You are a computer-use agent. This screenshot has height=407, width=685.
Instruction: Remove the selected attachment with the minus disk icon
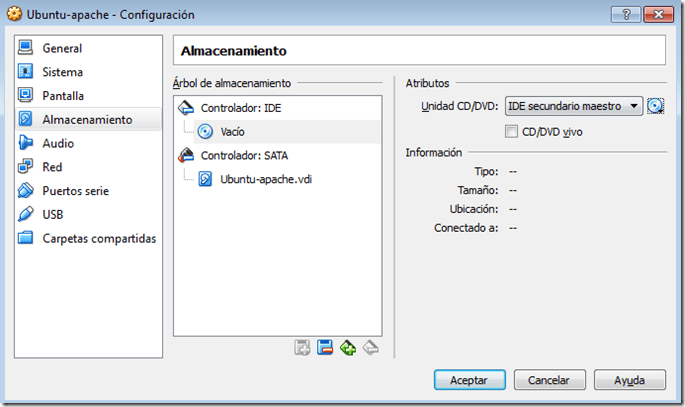pyautogui.click(x=325, y=347)
